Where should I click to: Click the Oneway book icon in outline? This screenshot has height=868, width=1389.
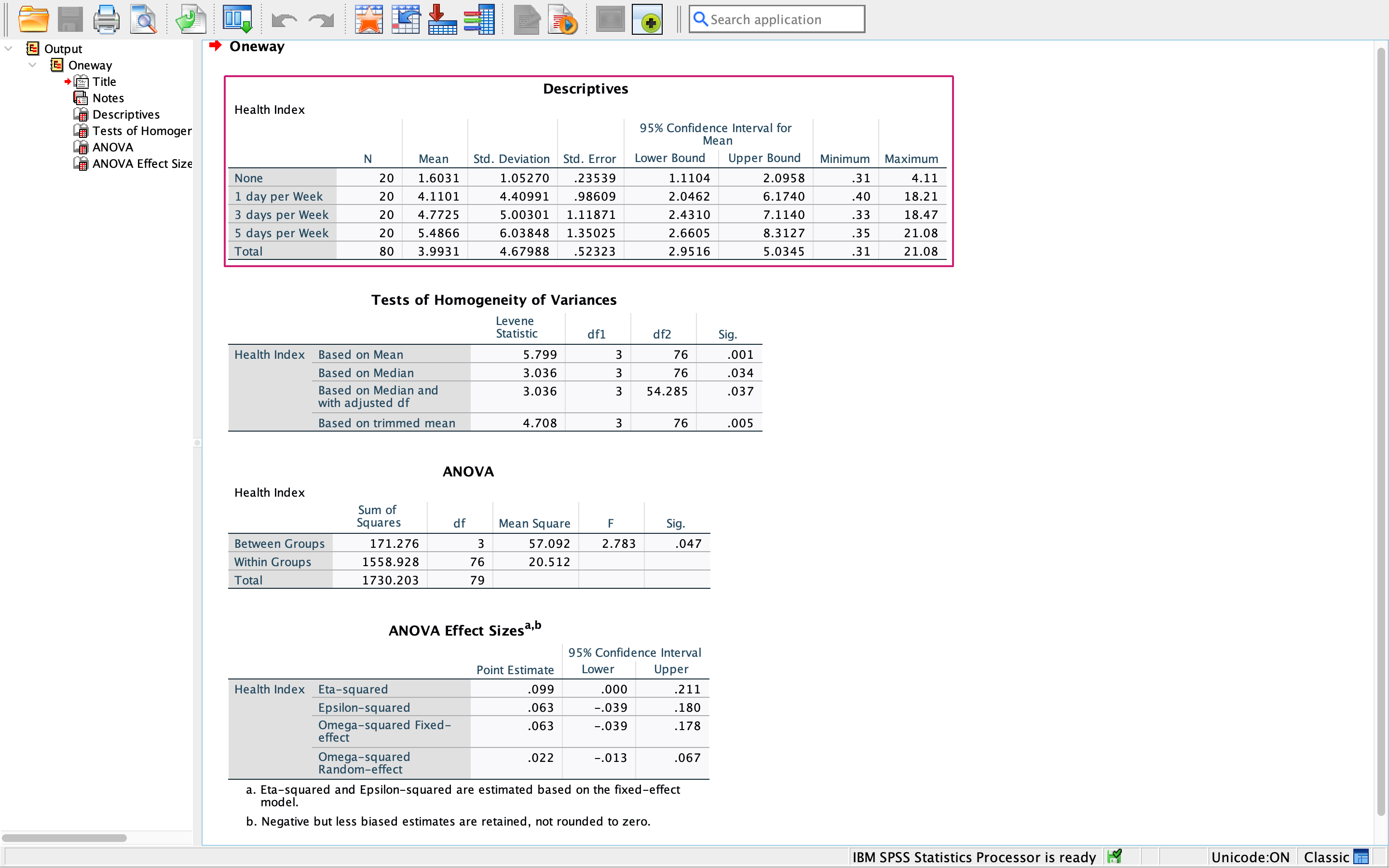click(x=57, y=65)
